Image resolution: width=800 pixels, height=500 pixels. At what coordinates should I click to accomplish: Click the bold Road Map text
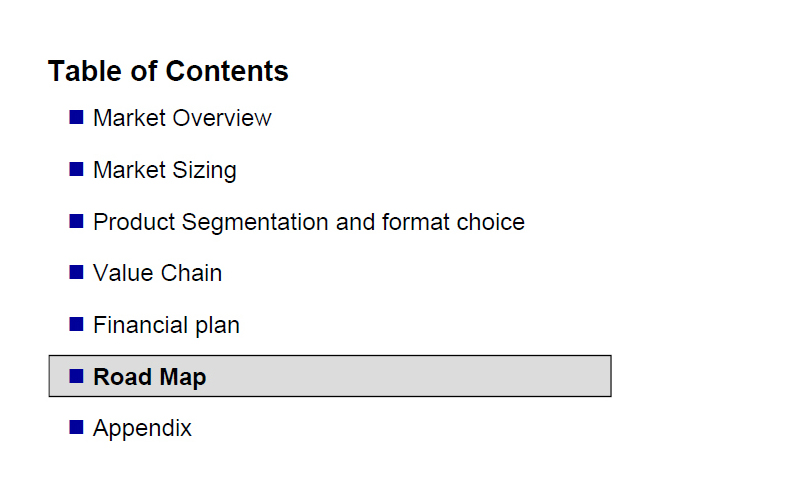point(149,378)
